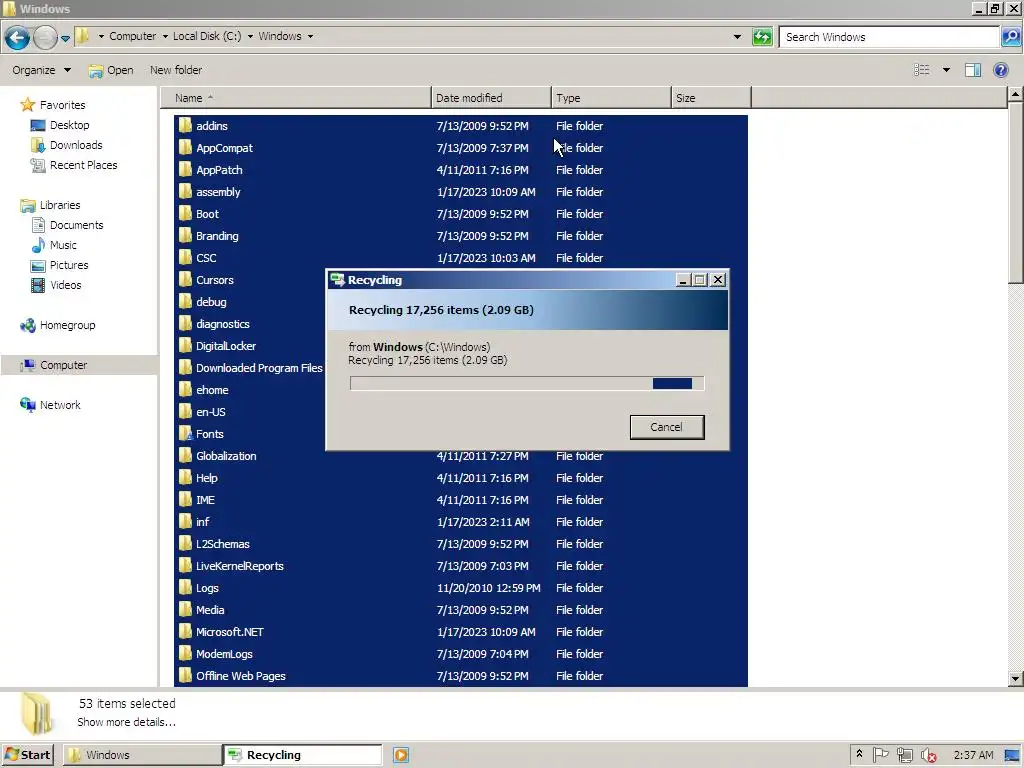1024x768 pixels.
Task: Click the Search Windows field
Action: point(889,37)
